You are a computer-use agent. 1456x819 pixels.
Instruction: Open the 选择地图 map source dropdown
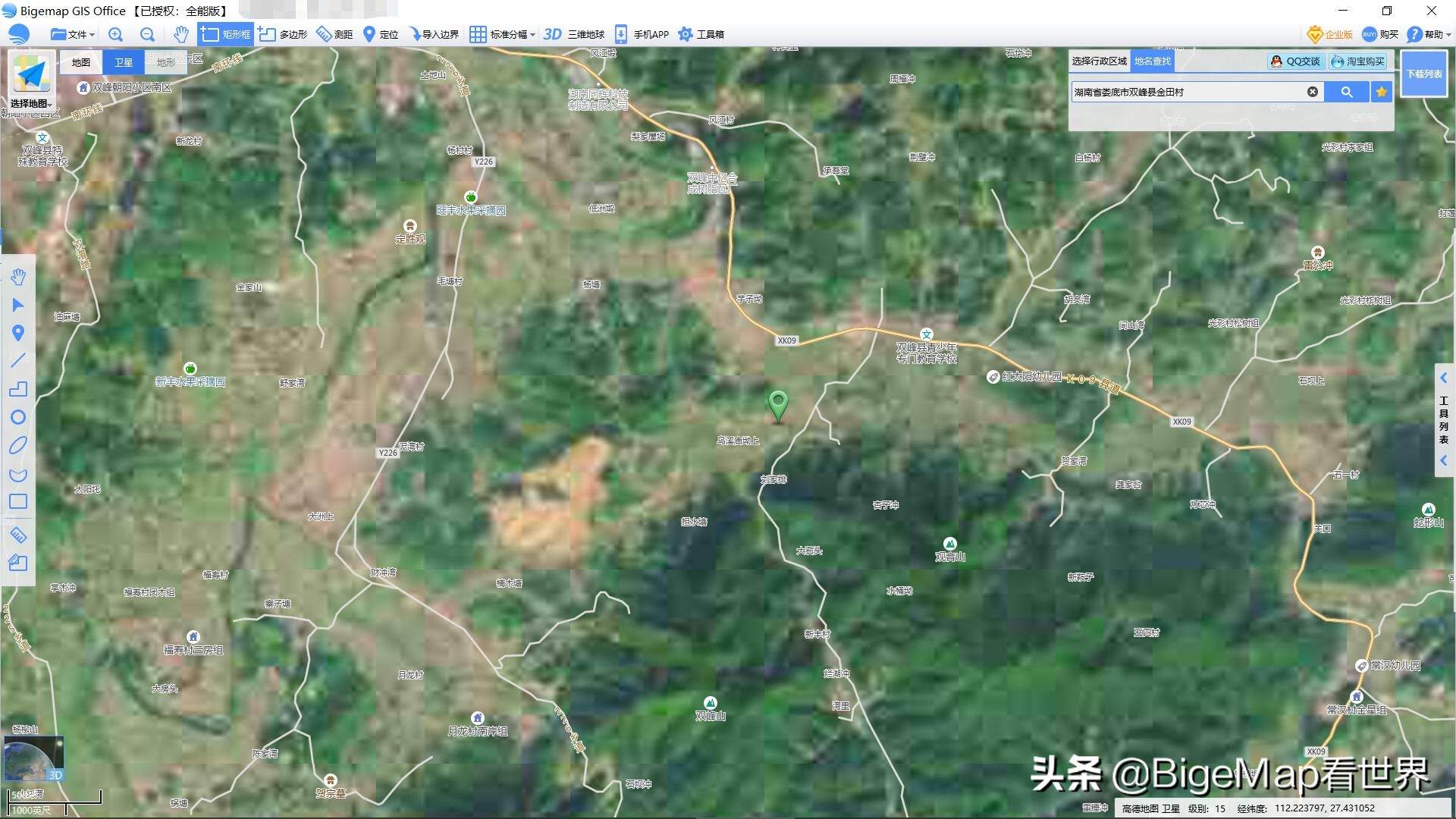click(30, 102)
